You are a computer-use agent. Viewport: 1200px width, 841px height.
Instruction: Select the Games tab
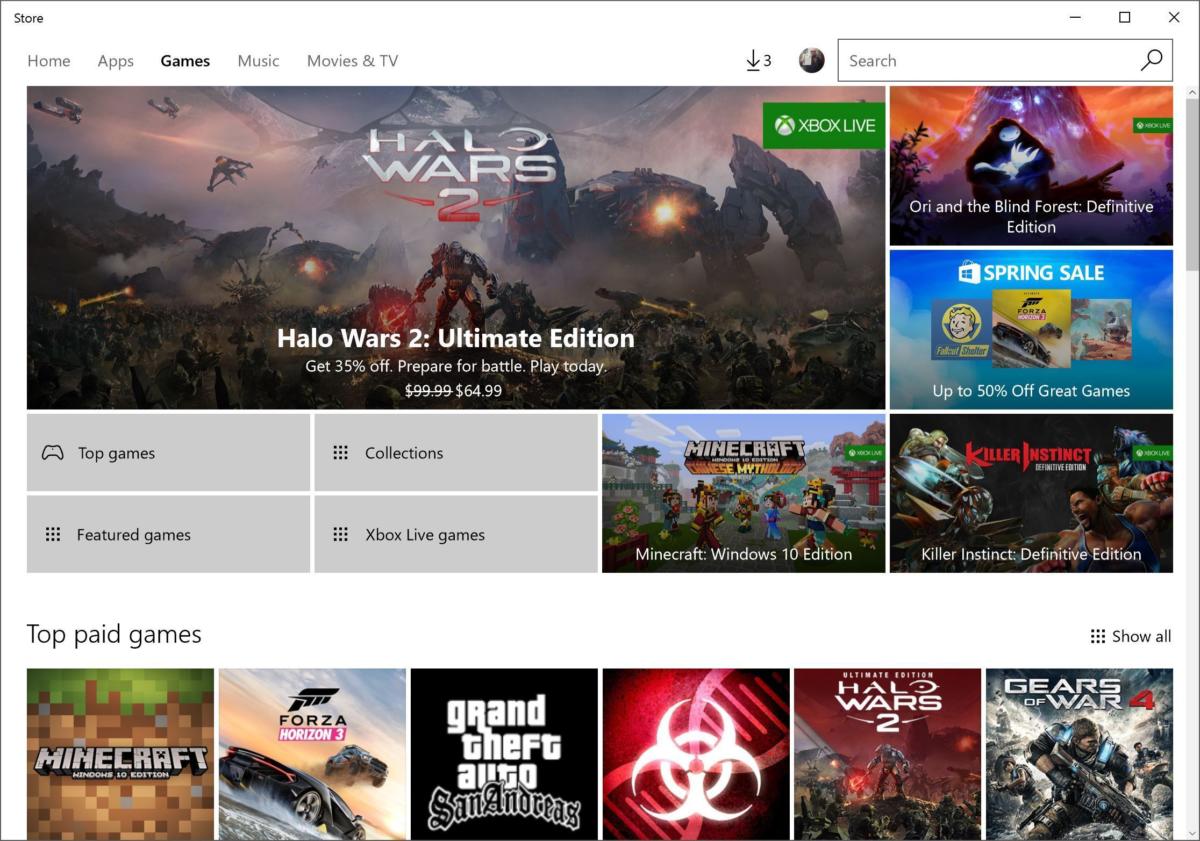[185, 61]
